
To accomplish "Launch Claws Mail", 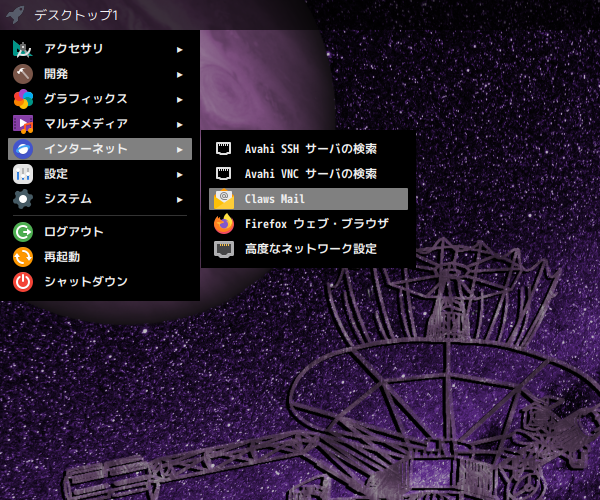I will click(308, 199).
